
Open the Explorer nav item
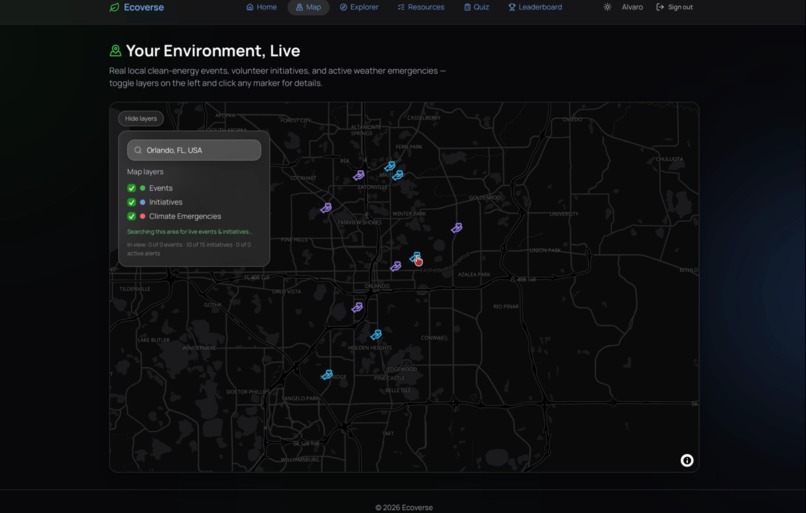pos(359,7)
